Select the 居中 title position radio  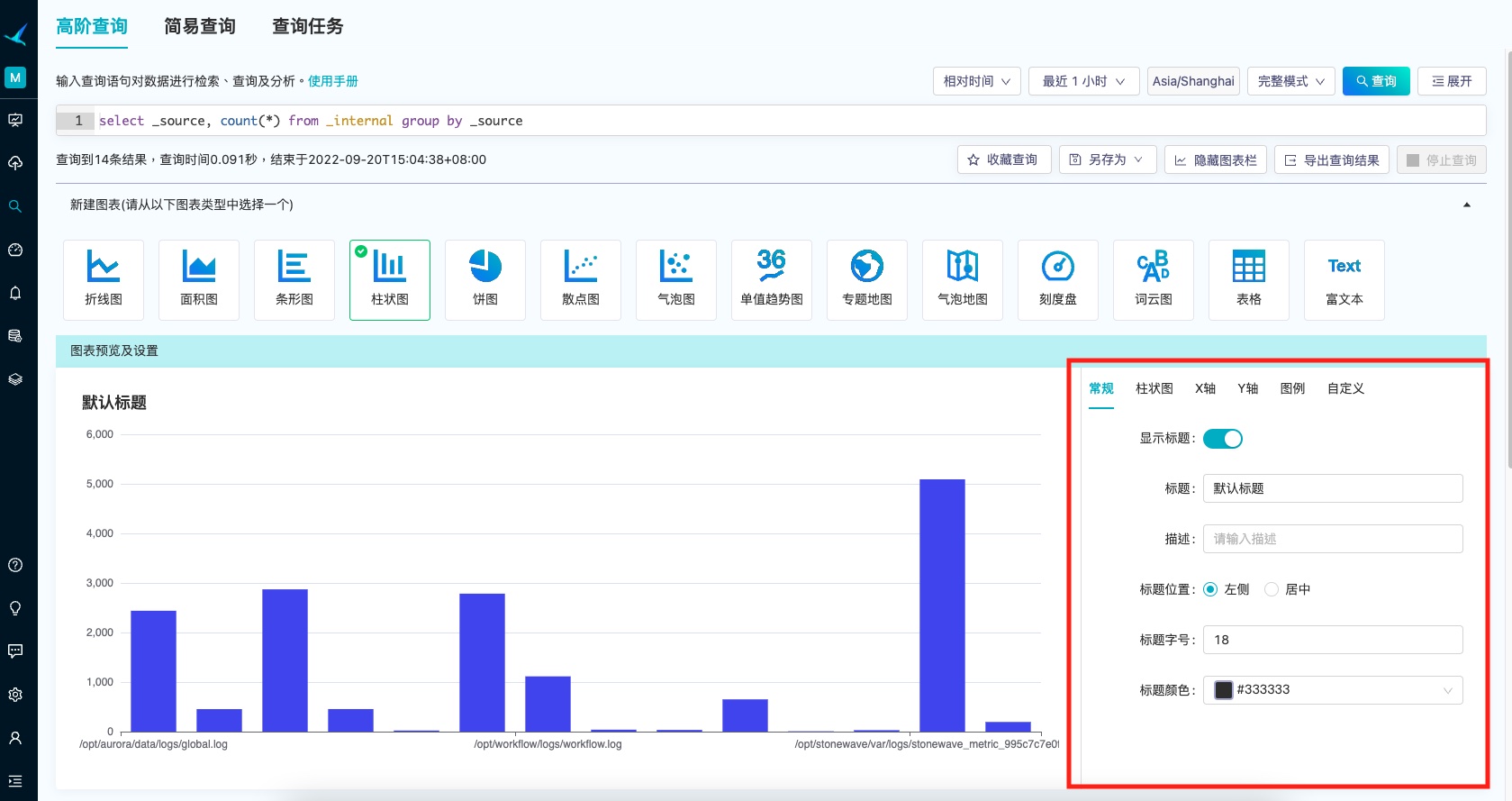(1272, 589)
